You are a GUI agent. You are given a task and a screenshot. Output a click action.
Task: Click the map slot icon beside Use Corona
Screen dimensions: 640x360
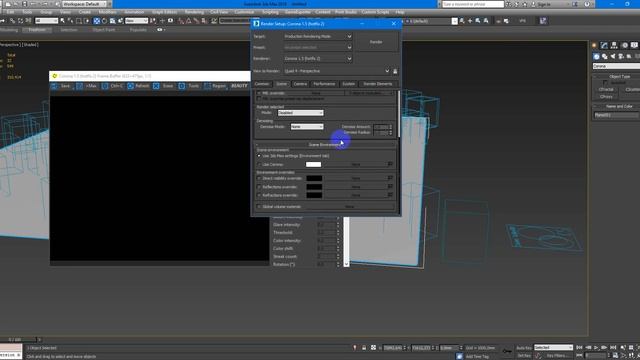click(x=390, y=164)
